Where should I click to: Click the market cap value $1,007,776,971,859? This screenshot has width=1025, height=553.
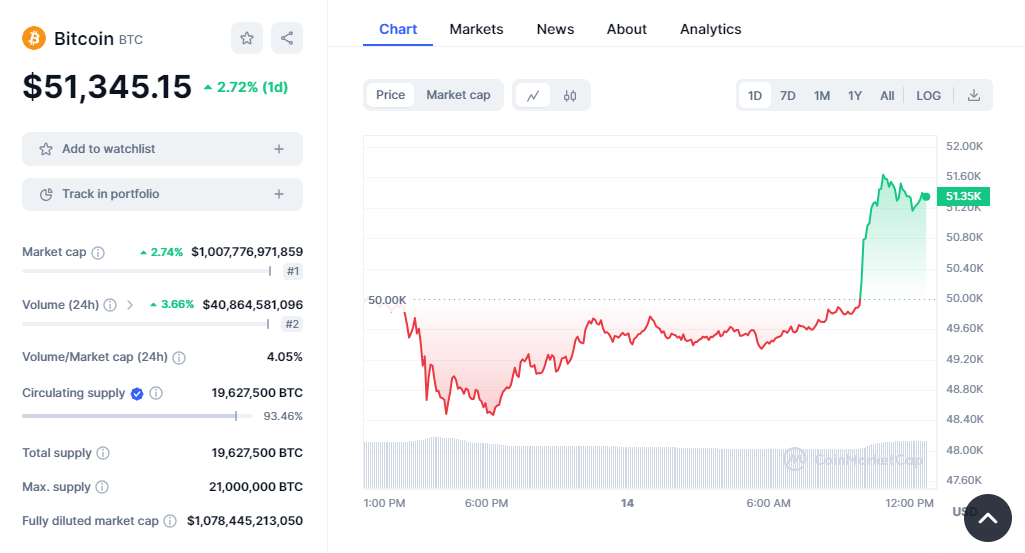pyautogui.click(x=247, y=252)
